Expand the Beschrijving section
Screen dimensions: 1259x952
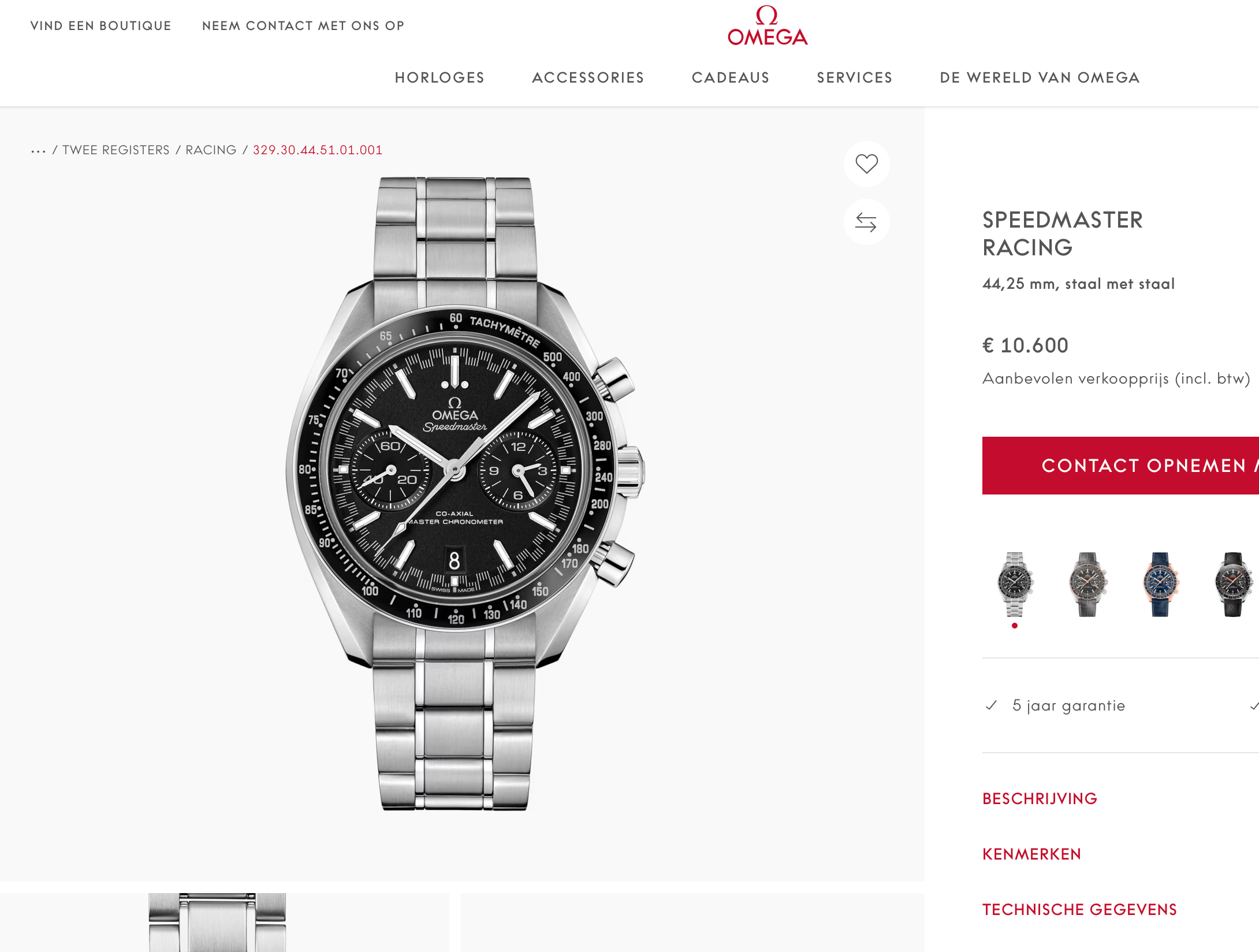point(1040,799)
